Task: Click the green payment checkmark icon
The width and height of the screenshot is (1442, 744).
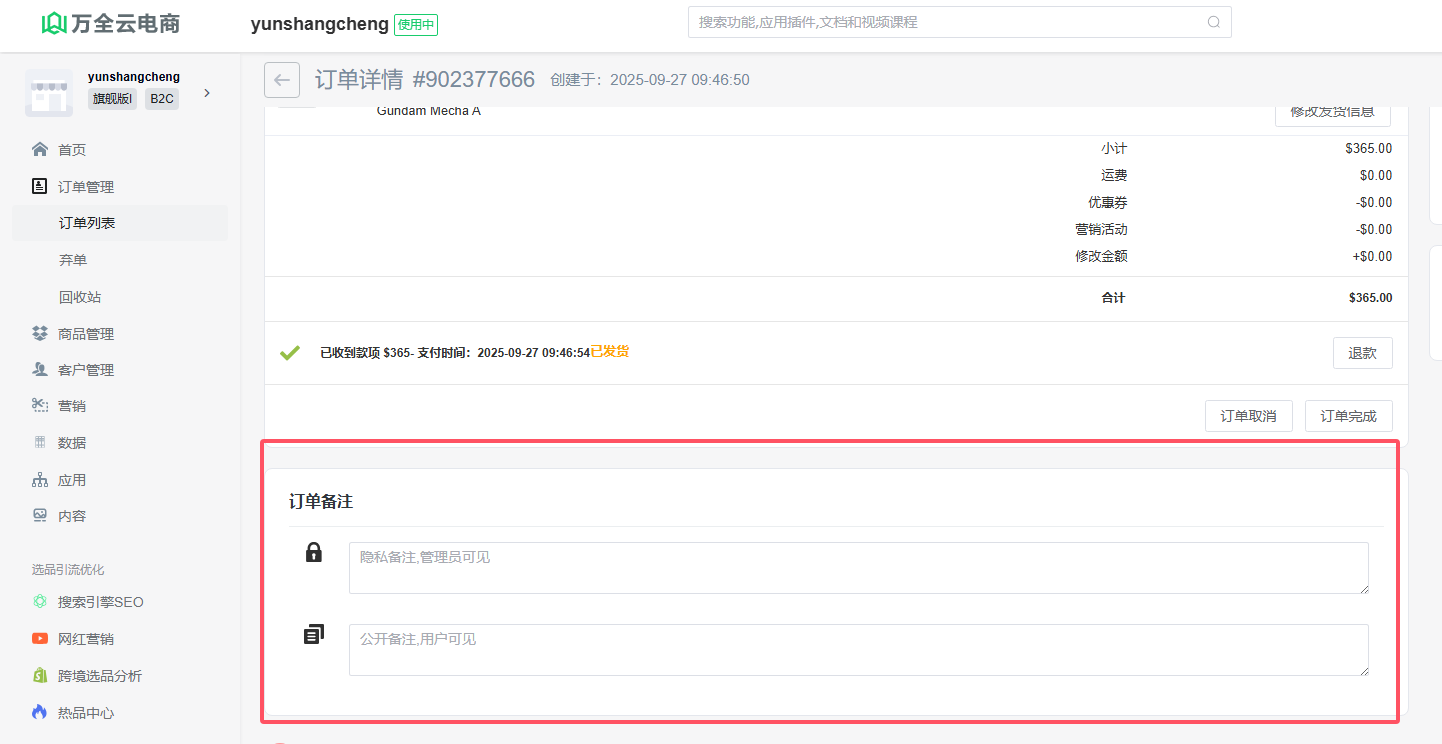Action: [290, 352]
